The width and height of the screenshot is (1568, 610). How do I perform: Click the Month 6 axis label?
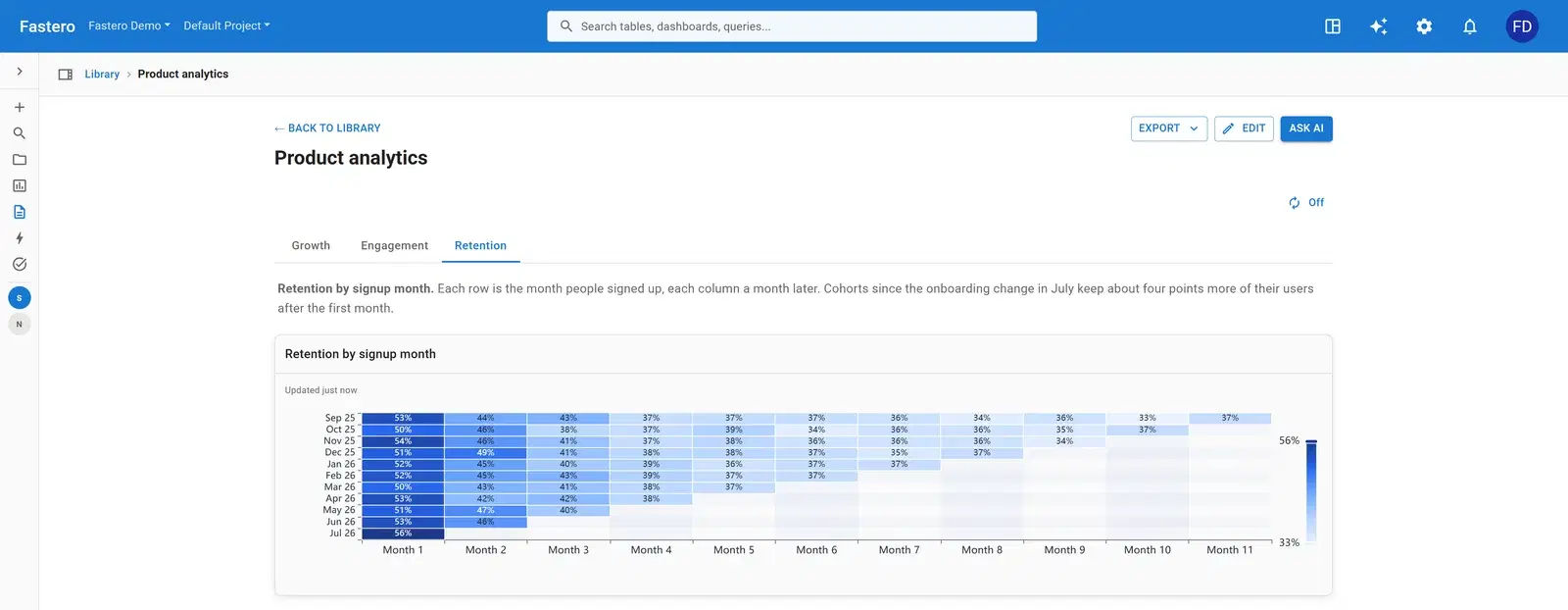(x=816, y=550)
